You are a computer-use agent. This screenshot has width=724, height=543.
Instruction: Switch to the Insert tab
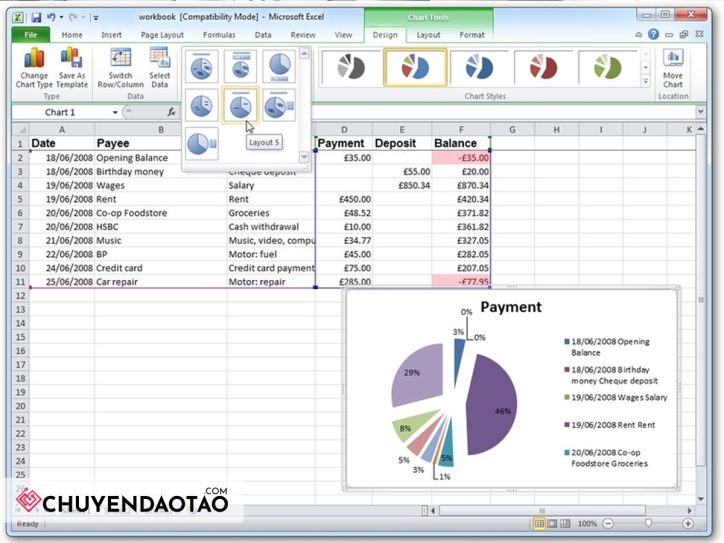click(x=111, y=35)
